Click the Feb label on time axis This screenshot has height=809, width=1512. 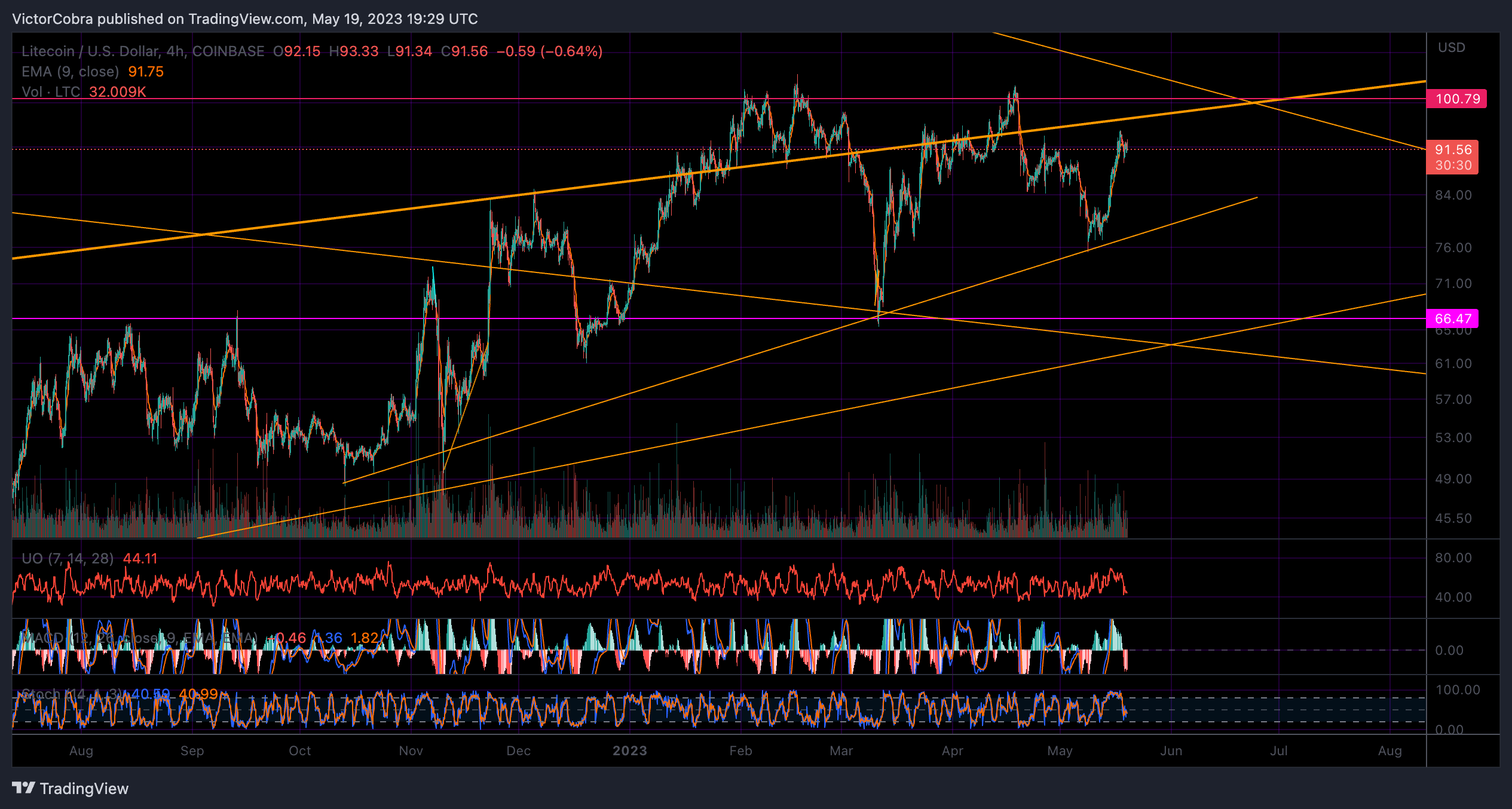[x=741, y=751]
